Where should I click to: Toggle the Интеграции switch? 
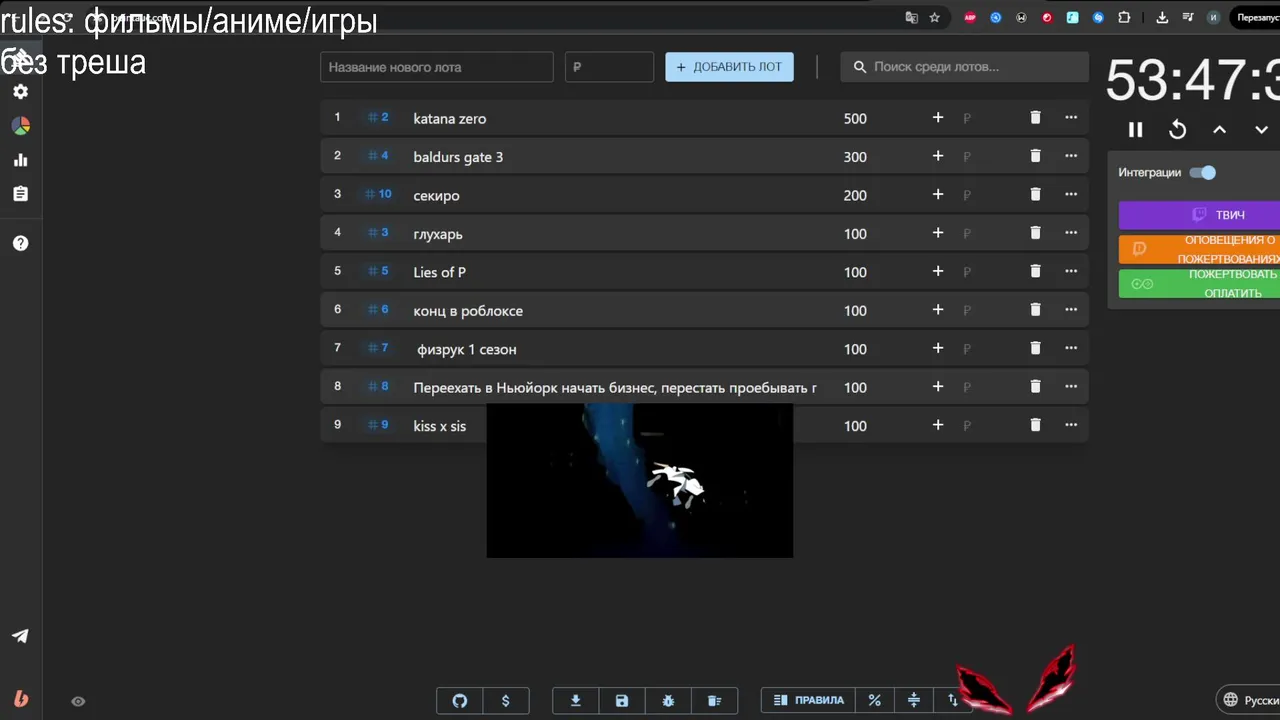1203,172
